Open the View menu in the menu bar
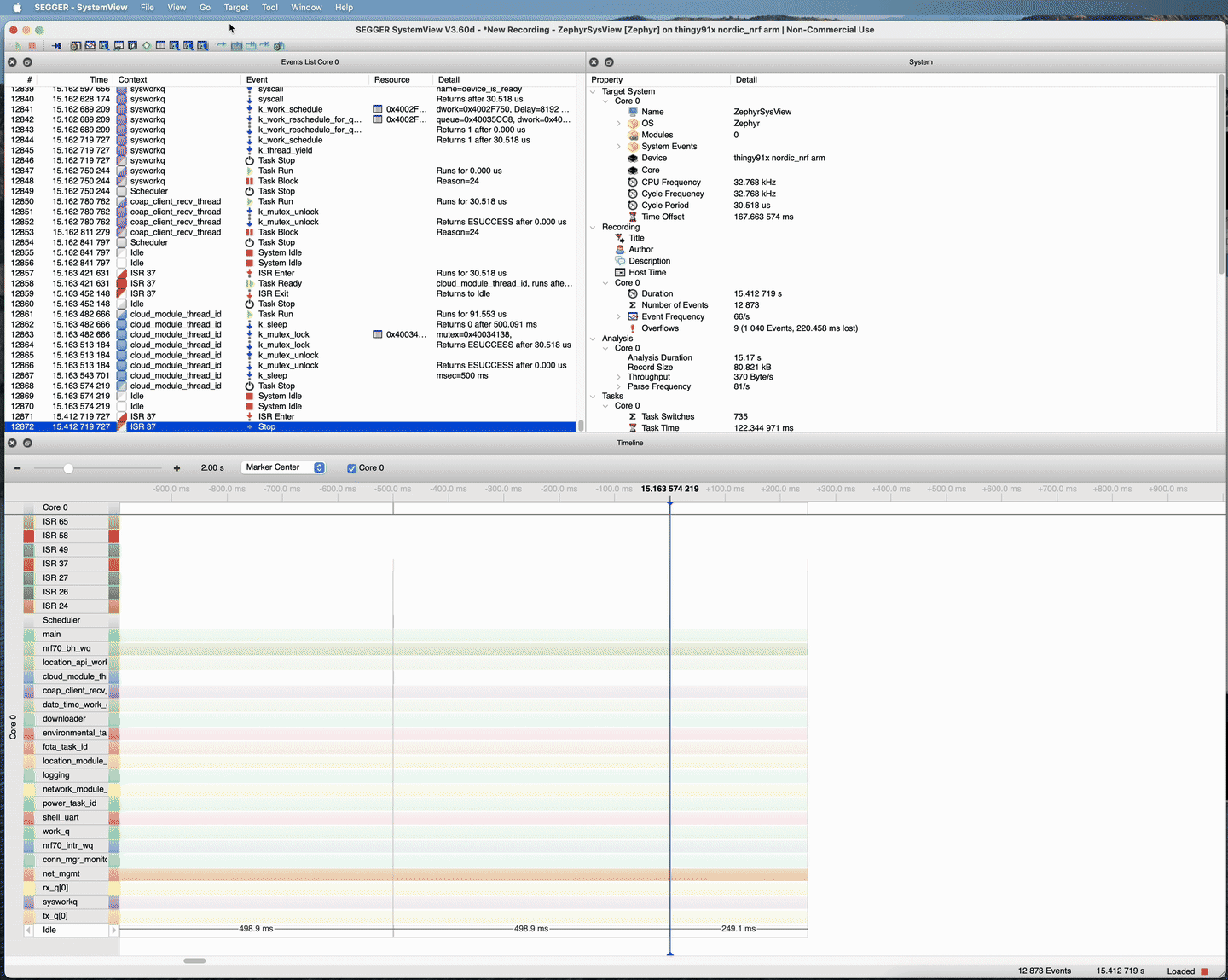The image size is (1228, 980). click(177, 7)
